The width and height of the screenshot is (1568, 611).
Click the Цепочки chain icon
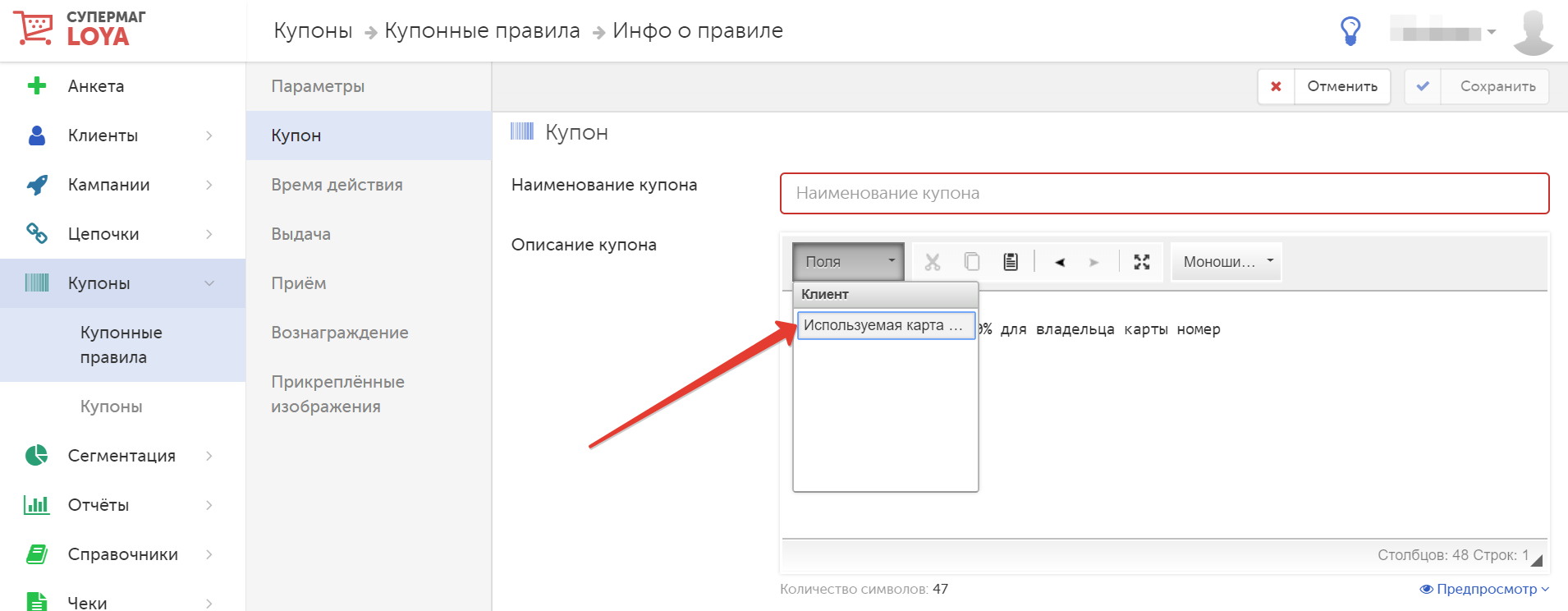pos(37,234)
